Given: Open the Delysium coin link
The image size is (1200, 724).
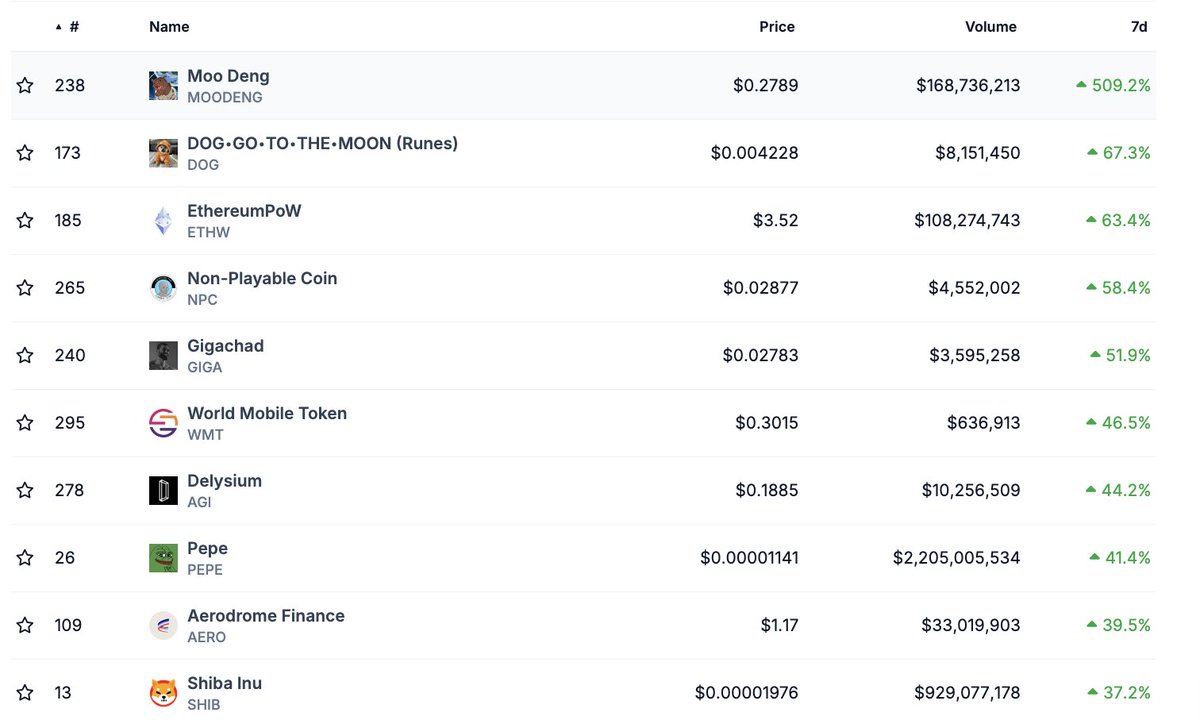Looking at the screenshot, I should click(x=224, y=481).
